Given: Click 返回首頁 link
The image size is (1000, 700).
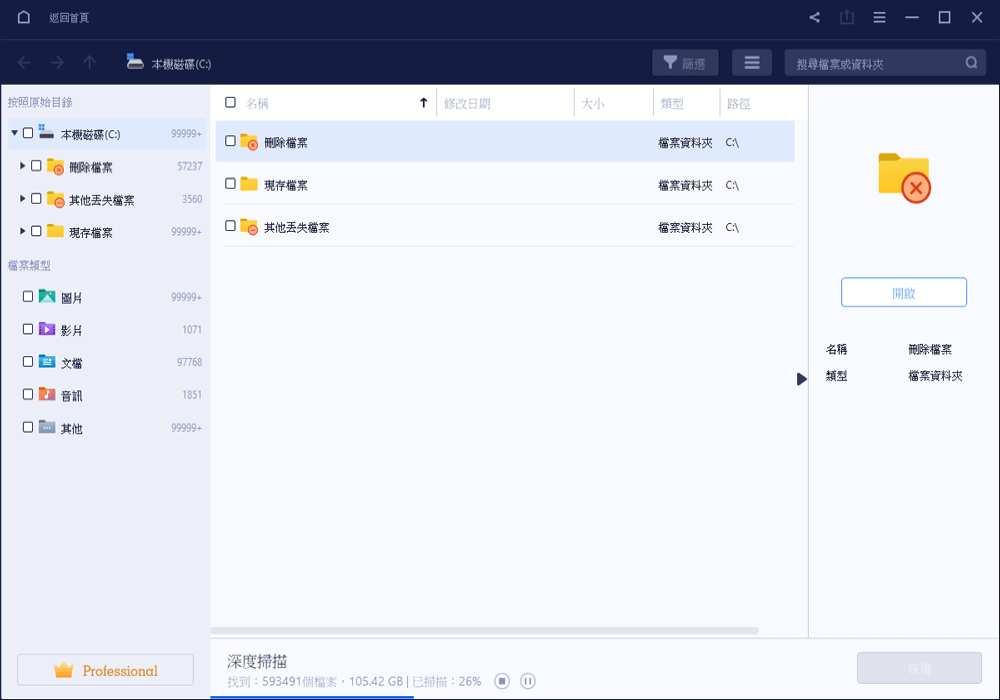Looking at the screenshot, I should coord(69,18).
